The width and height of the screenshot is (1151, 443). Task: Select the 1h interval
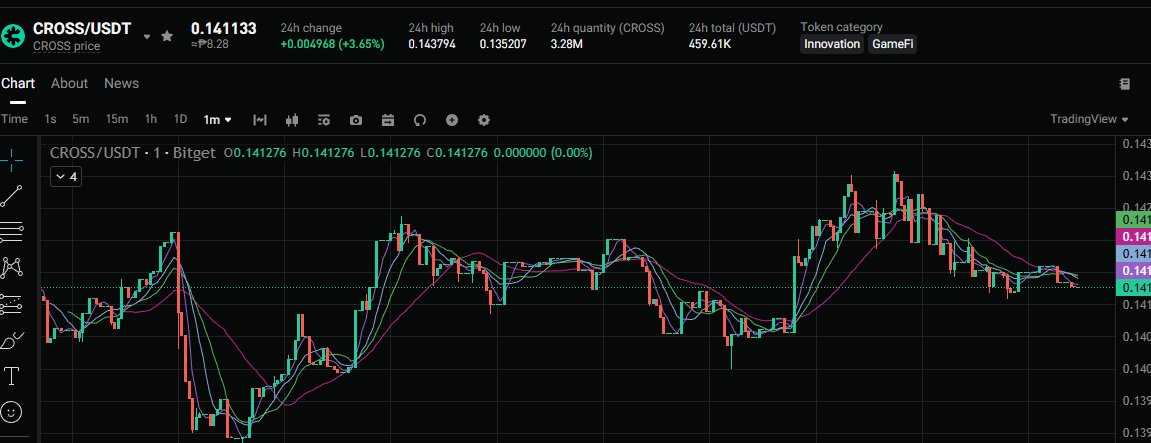(x=150, y=119)
